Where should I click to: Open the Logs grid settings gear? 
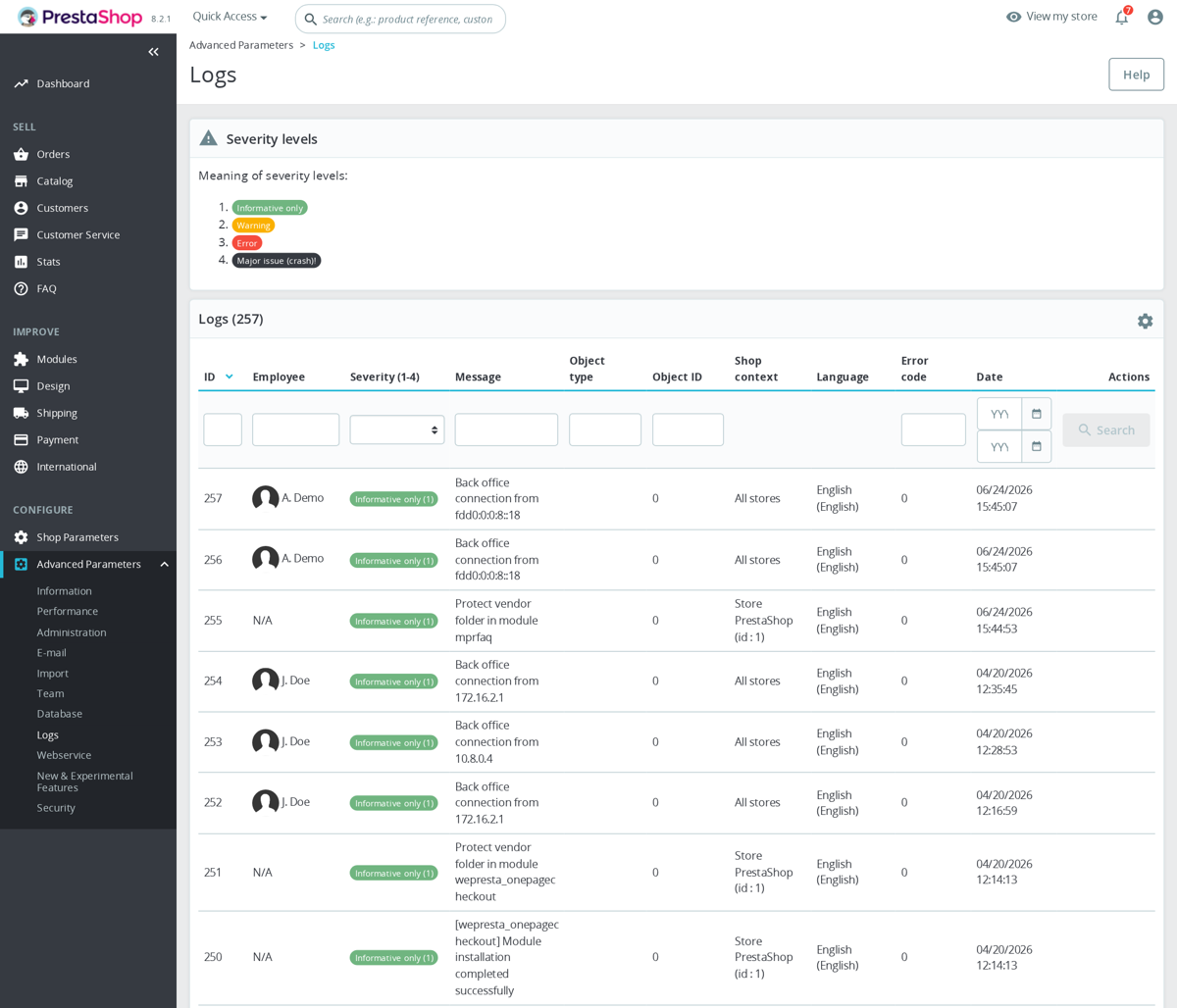1145,321
